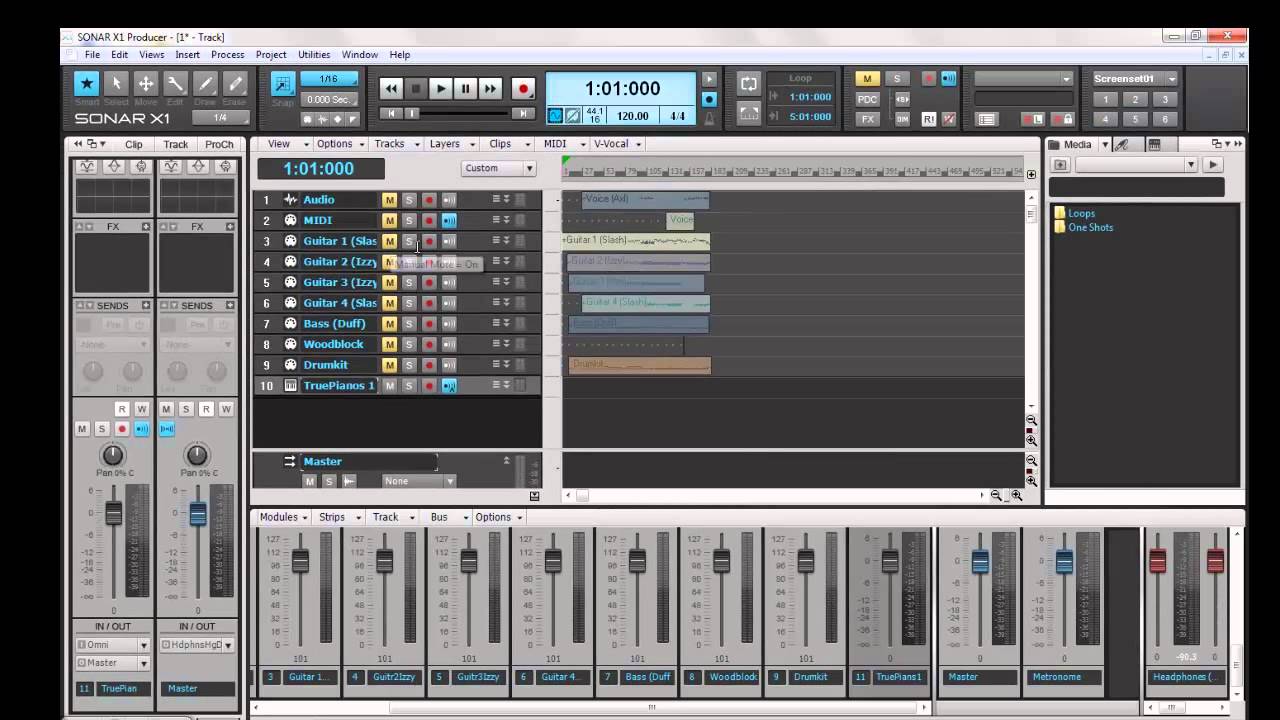This screenshot has height=720, width=1280.
Task: Open the Snap resolution 1/16 dropdown
Action: 329,79
